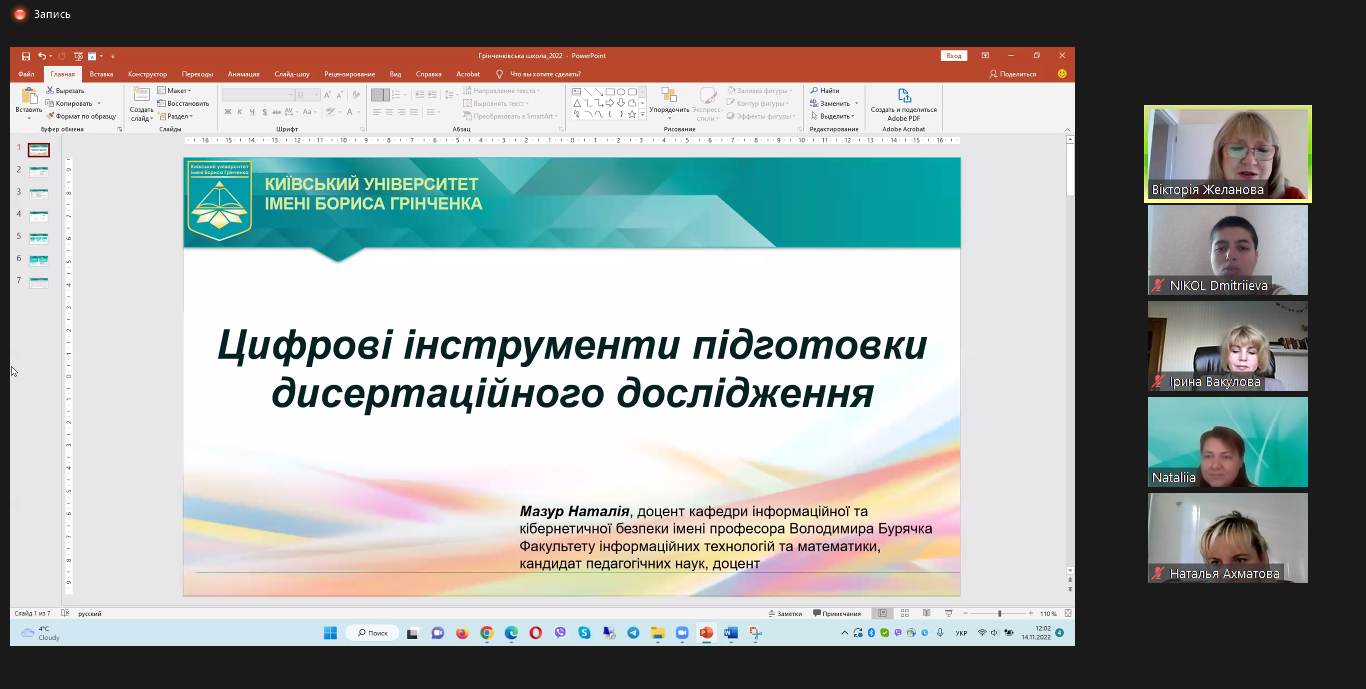Switch to slide sorter view
This screenshot has width=1366, height=689.
coord(904,613)
